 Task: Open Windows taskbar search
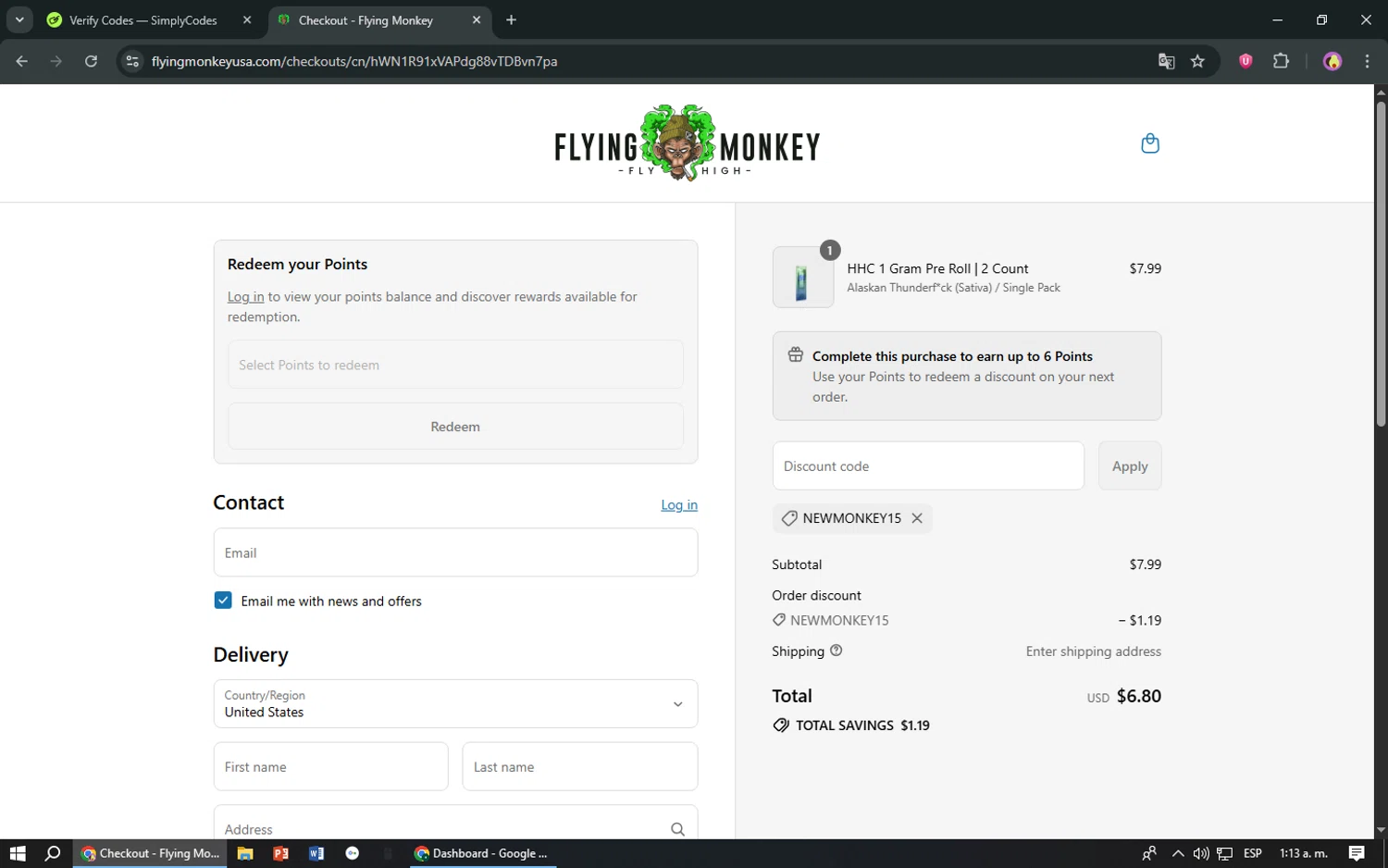[x=53, y=853]
